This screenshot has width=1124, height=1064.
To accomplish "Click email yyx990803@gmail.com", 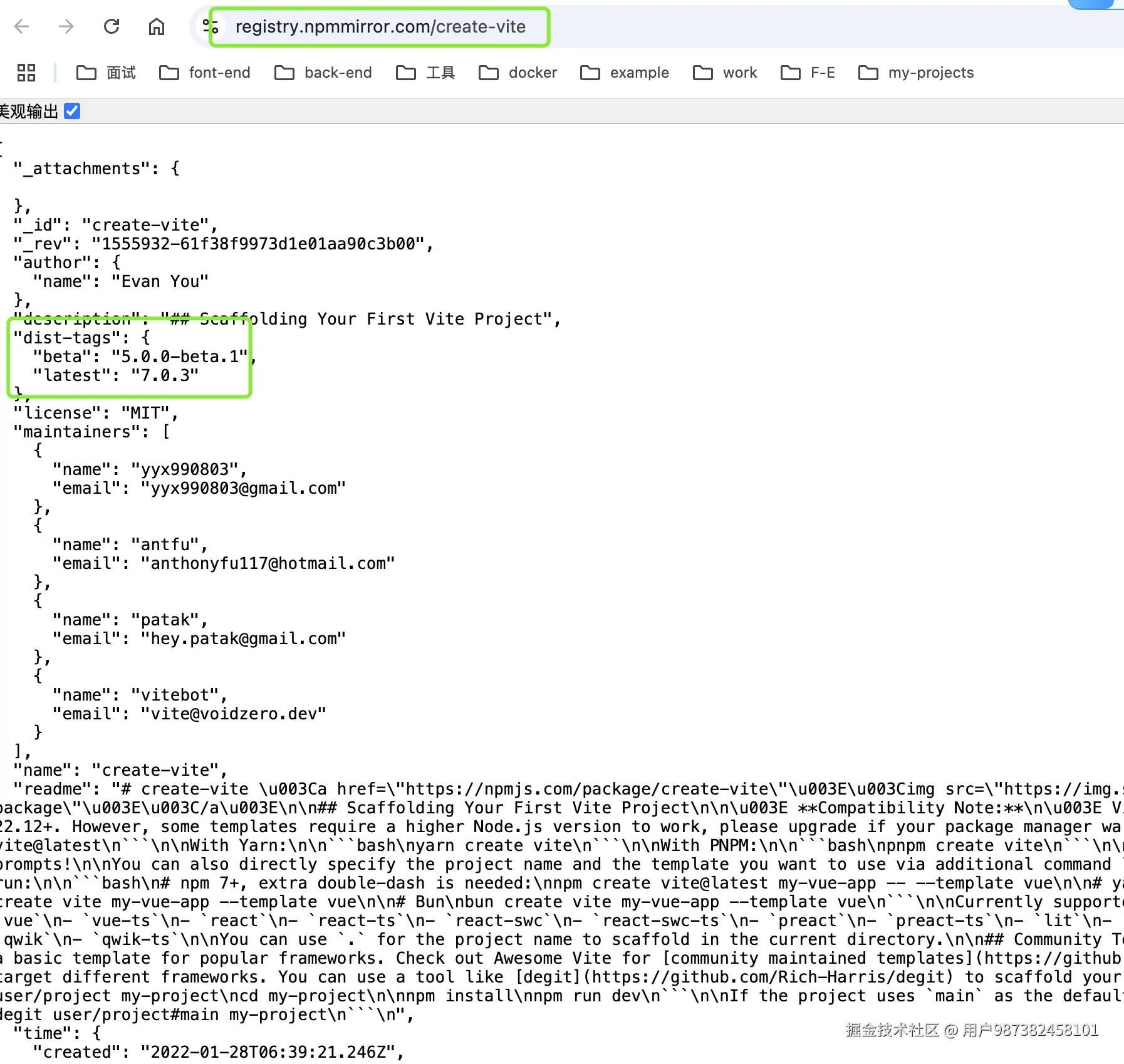I will (243, 488).
